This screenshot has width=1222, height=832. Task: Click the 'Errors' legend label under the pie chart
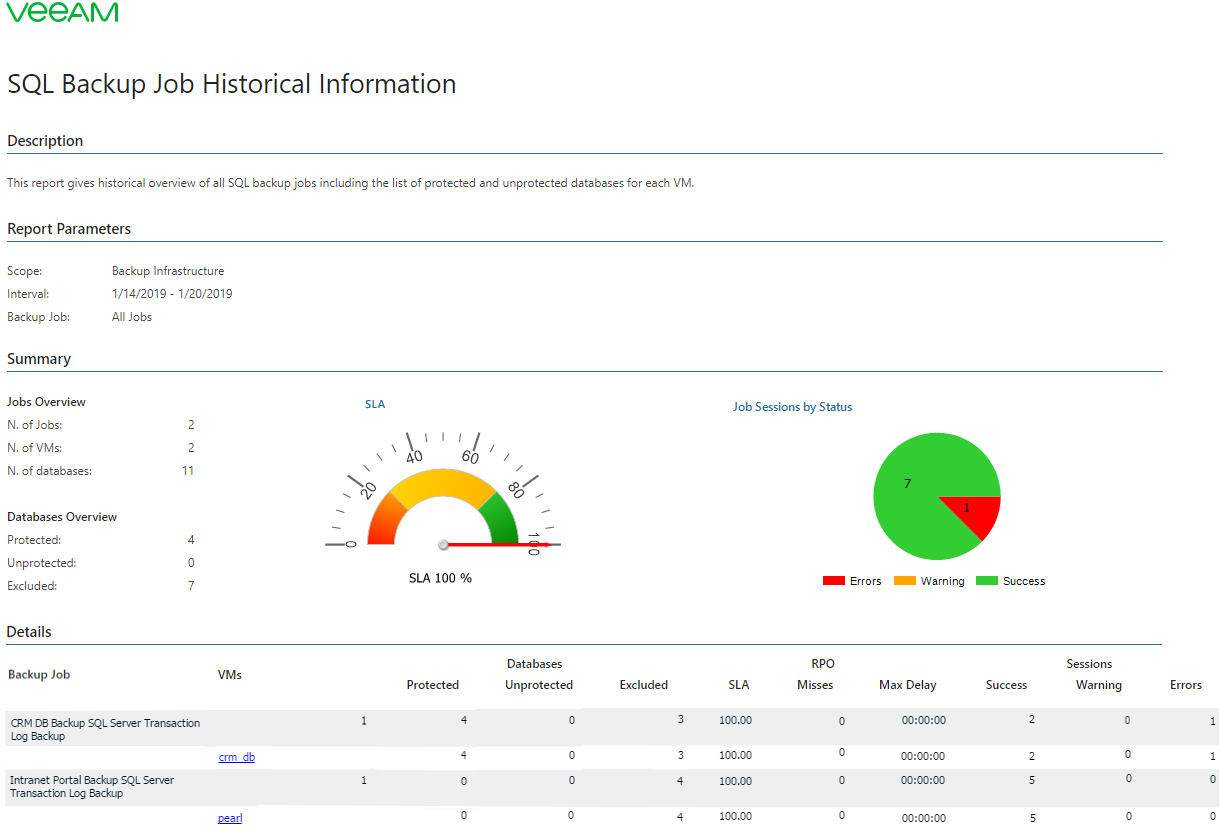coord(866,581)
